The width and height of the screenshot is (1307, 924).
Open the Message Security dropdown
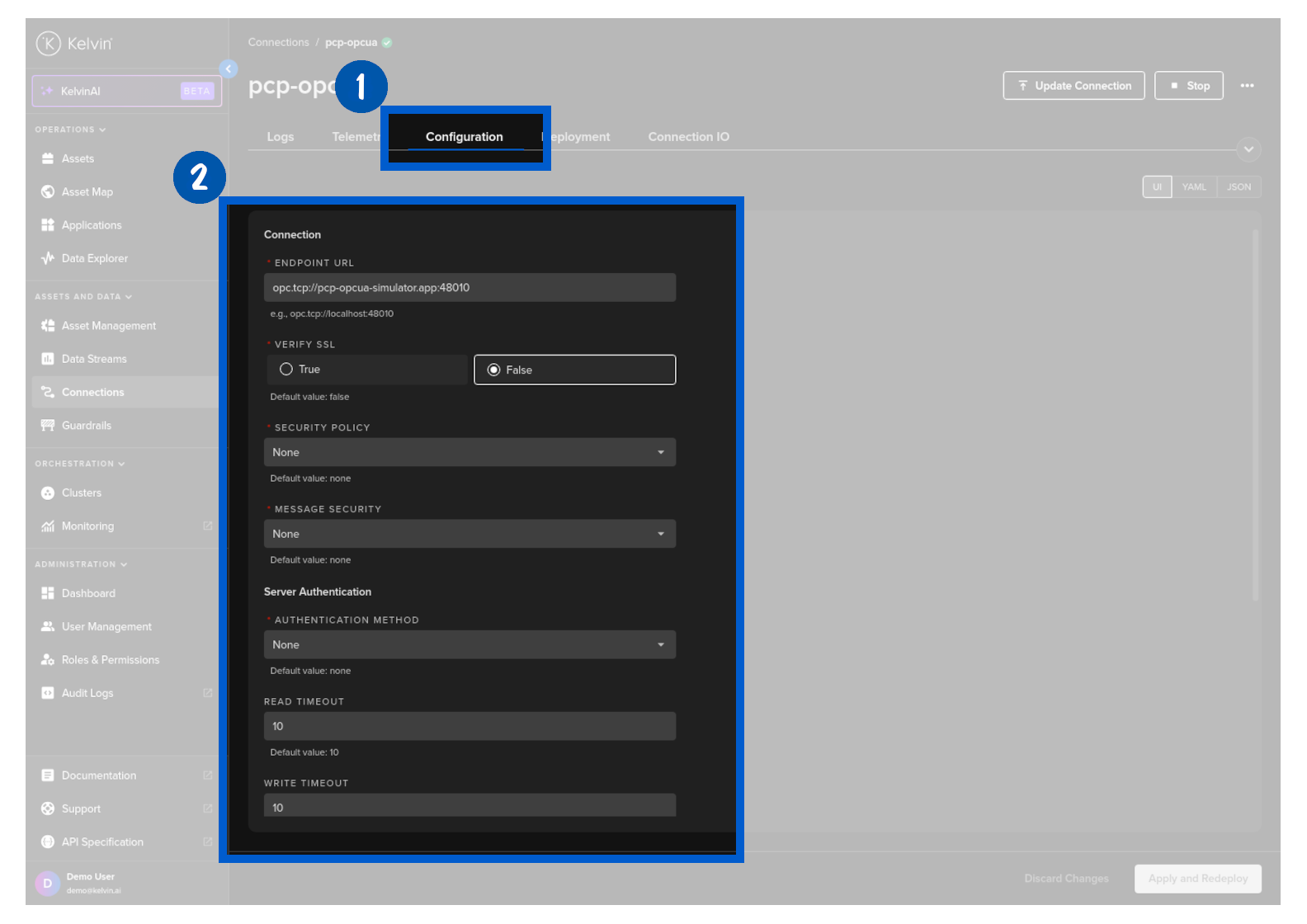(x=469, y=535)
